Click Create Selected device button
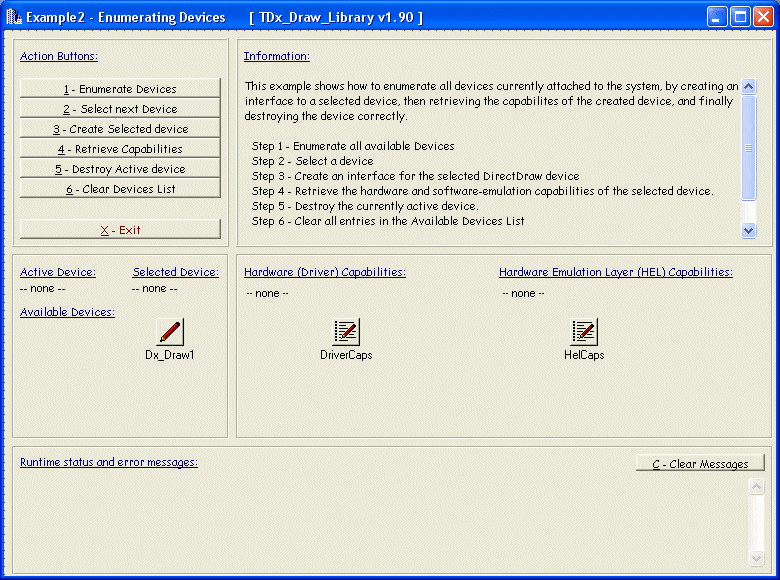Screen dimensions: 780x580 [120, 129]
